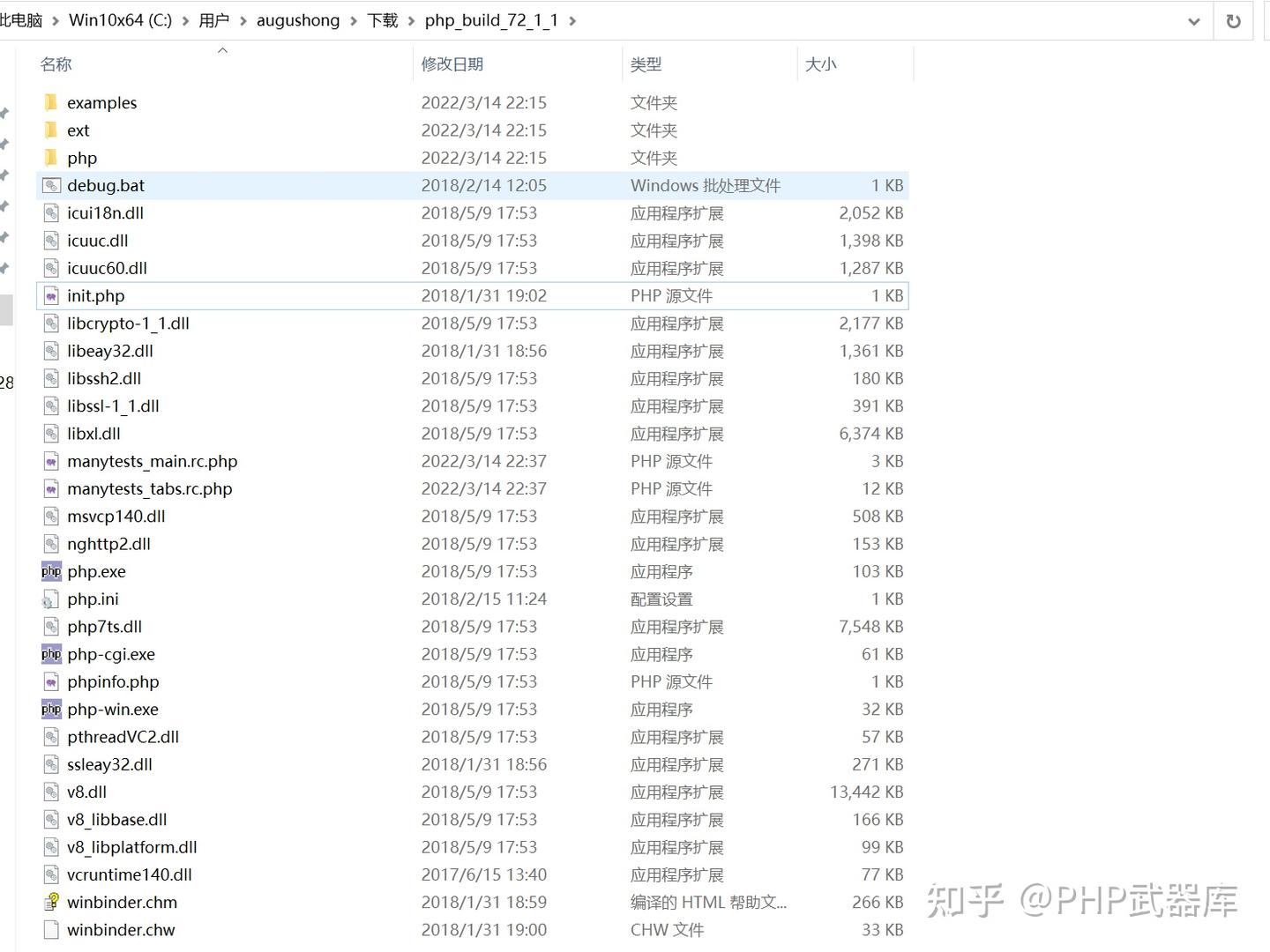Screen dimensions: 1270x952
Task: Select the php.exe application icon
Action: pos(51,571)
